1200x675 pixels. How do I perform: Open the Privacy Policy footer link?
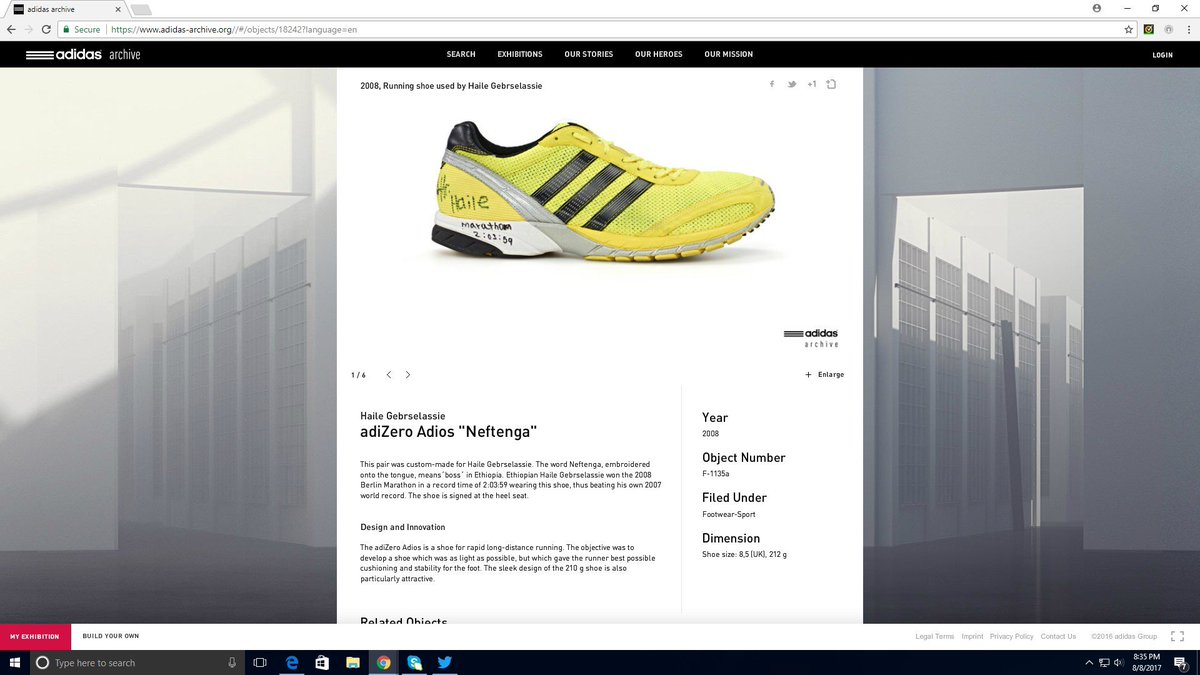pyautogui.click(x=1011, y=636)
